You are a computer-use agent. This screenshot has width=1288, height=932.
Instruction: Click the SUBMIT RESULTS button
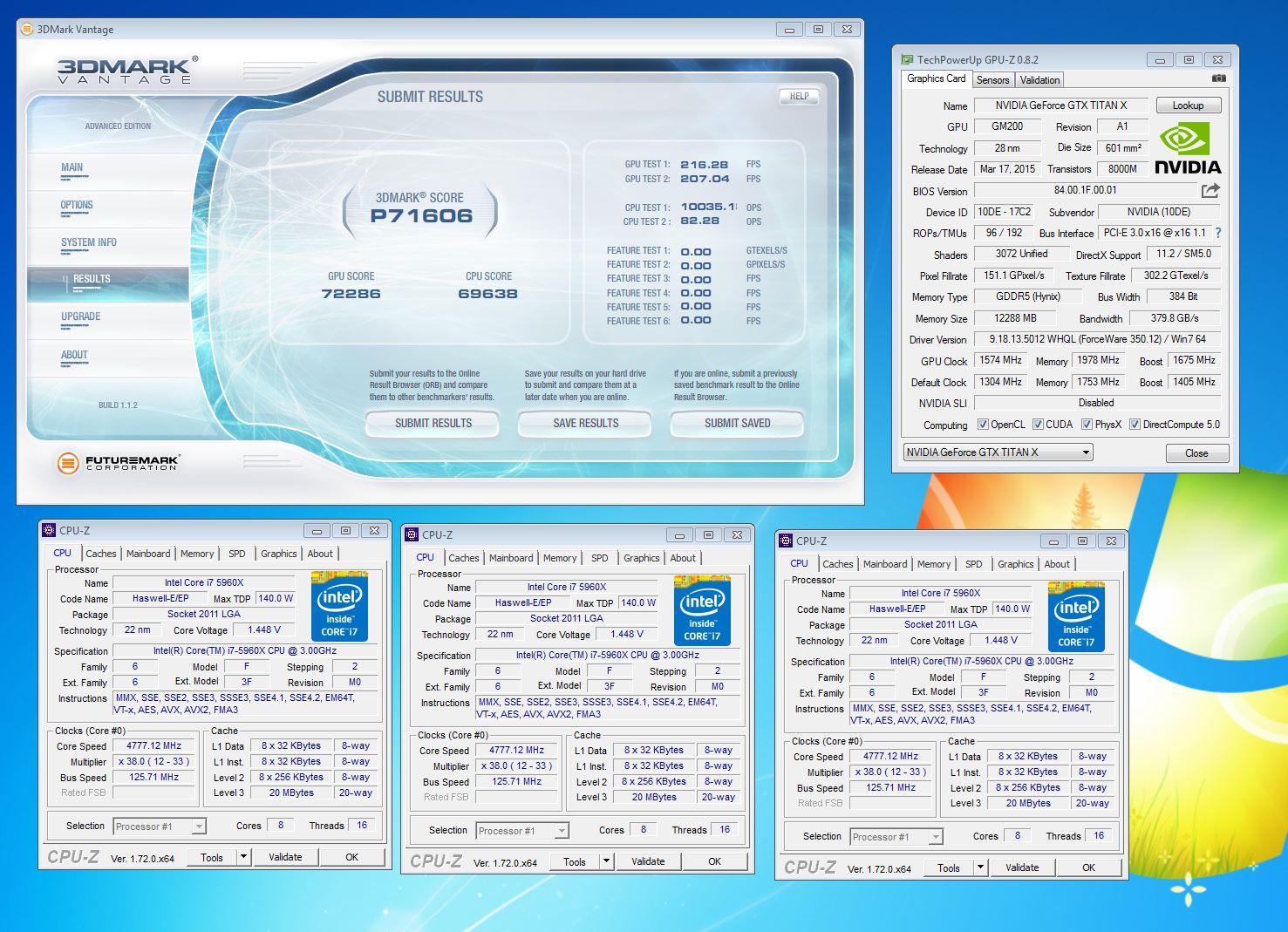[433, 423]
